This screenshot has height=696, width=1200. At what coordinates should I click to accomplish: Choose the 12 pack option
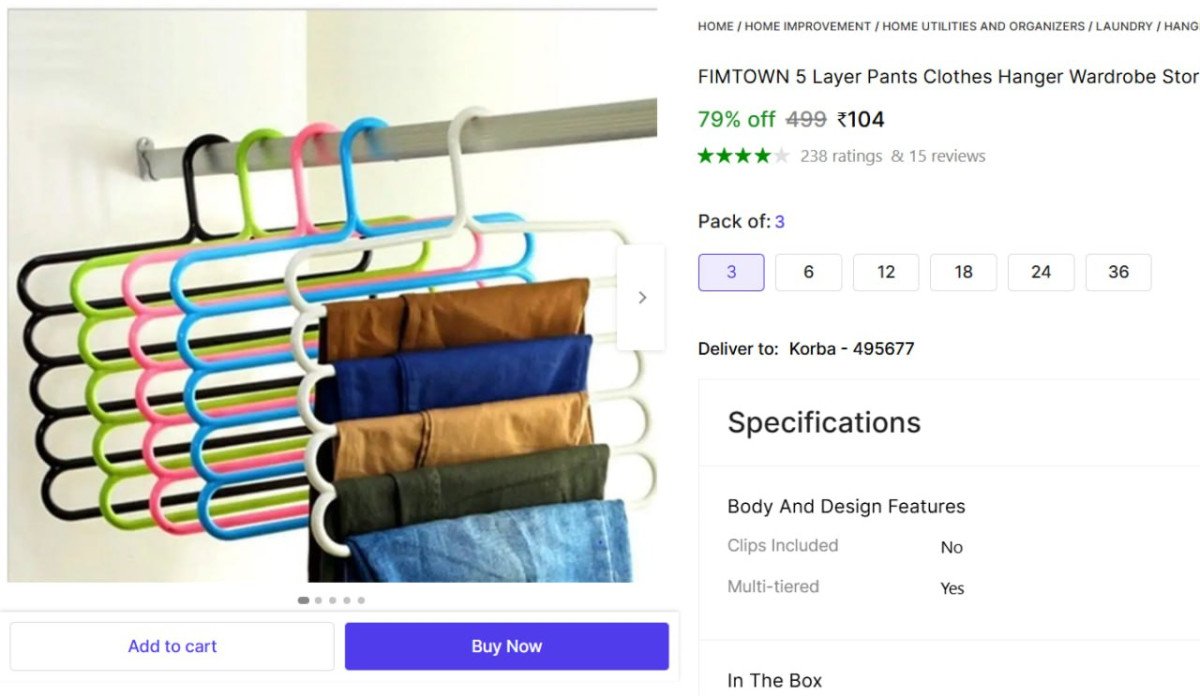click(886, 271)
